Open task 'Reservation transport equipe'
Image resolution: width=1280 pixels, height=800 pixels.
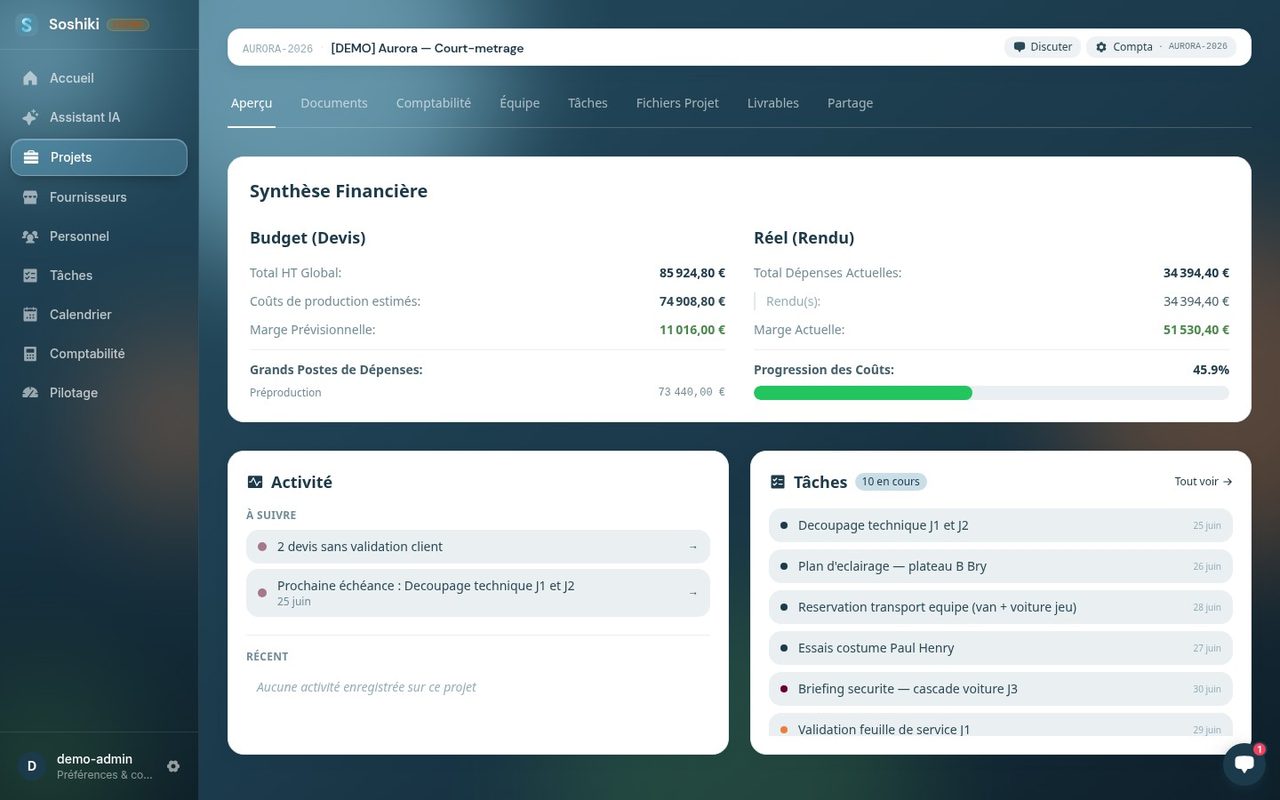point(1000,607)
